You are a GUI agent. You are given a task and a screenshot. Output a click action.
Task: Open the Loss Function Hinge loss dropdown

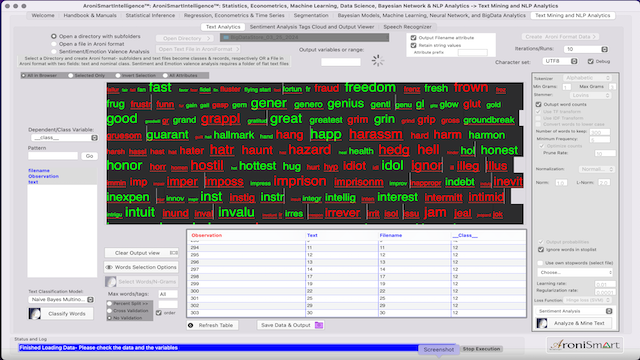coord(588,300)
